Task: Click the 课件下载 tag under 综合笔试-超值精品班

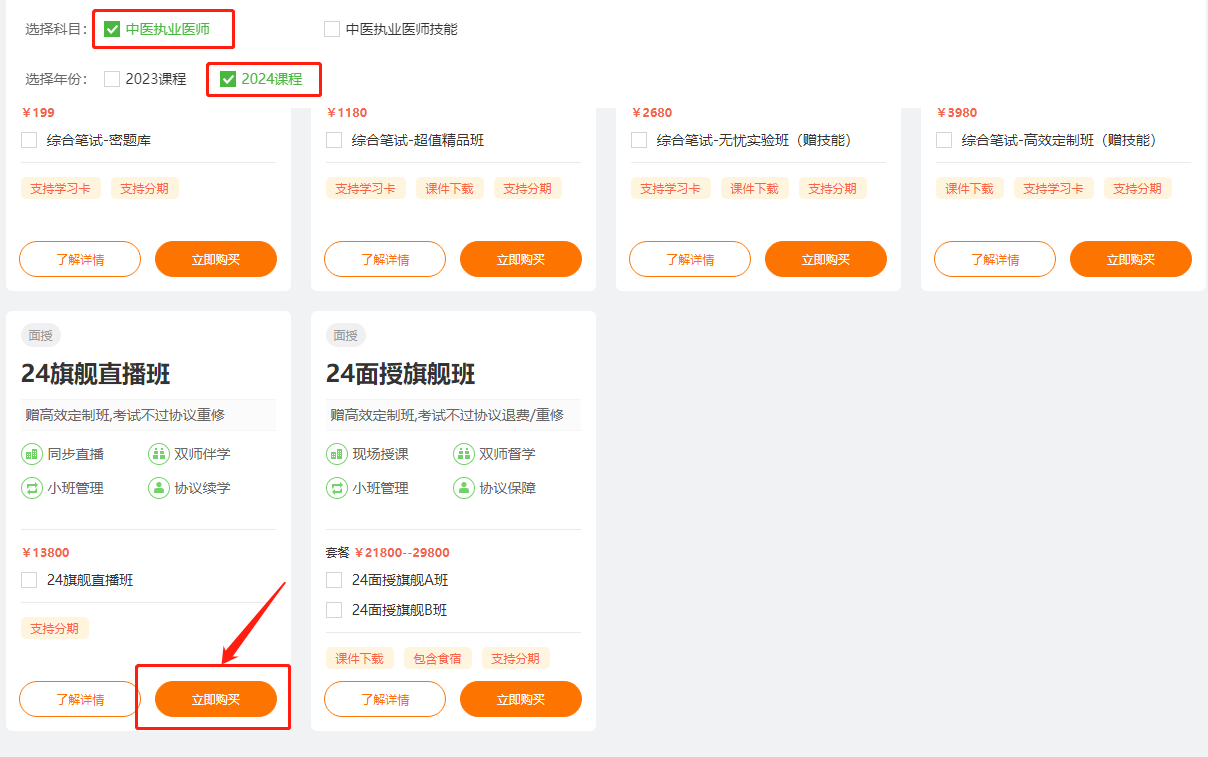Action: pyautogui.click(x=450, y=187)
